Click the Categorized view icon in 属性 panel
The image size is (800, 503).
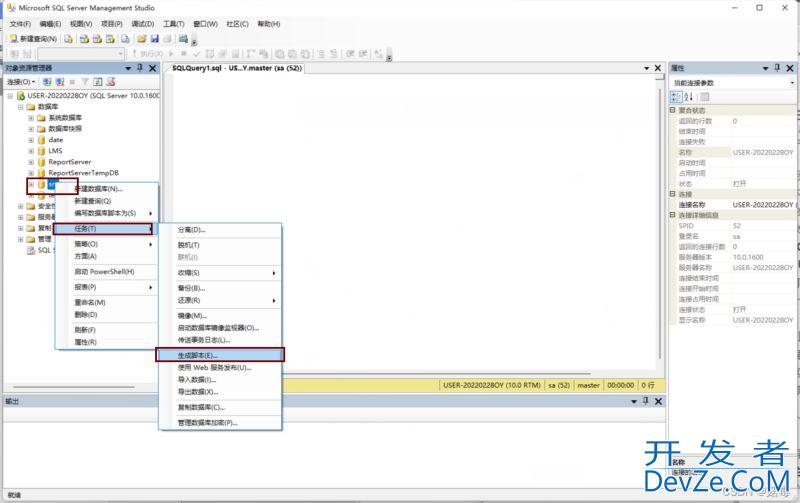tap(676, 96)
